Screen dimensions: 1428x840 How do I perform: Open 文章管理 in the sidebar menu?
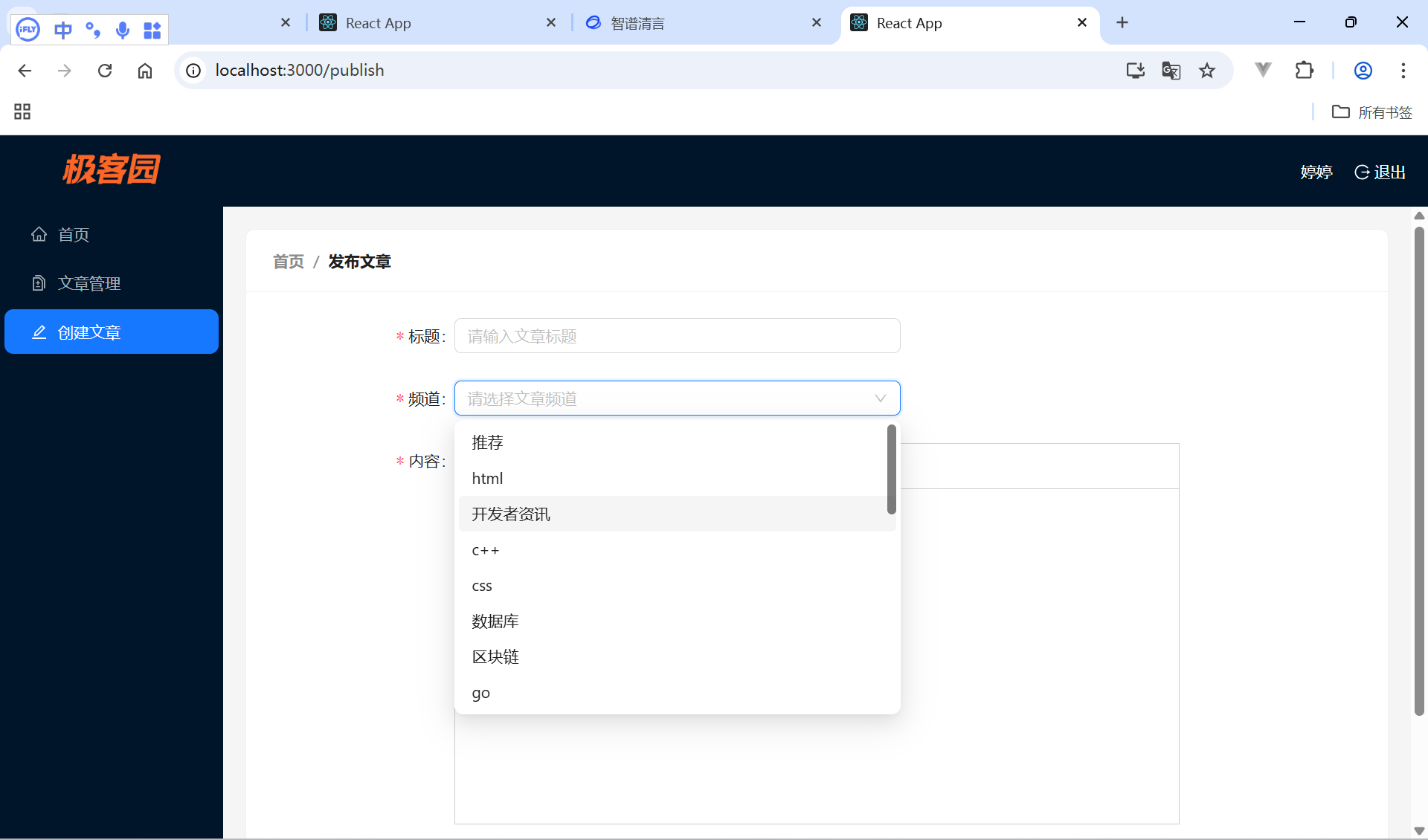pos(89,283)
